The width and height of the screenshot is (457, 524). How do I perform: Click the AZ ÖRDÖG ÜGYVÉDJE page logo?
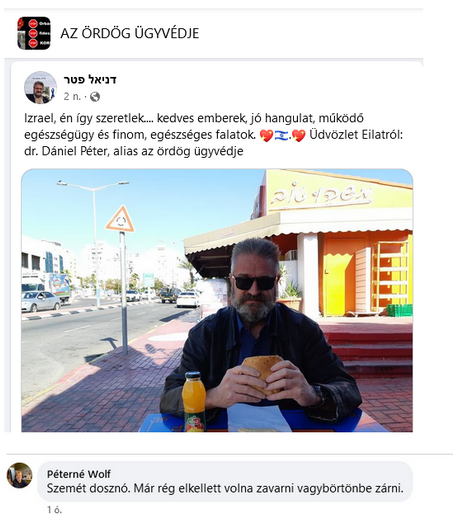34,33
